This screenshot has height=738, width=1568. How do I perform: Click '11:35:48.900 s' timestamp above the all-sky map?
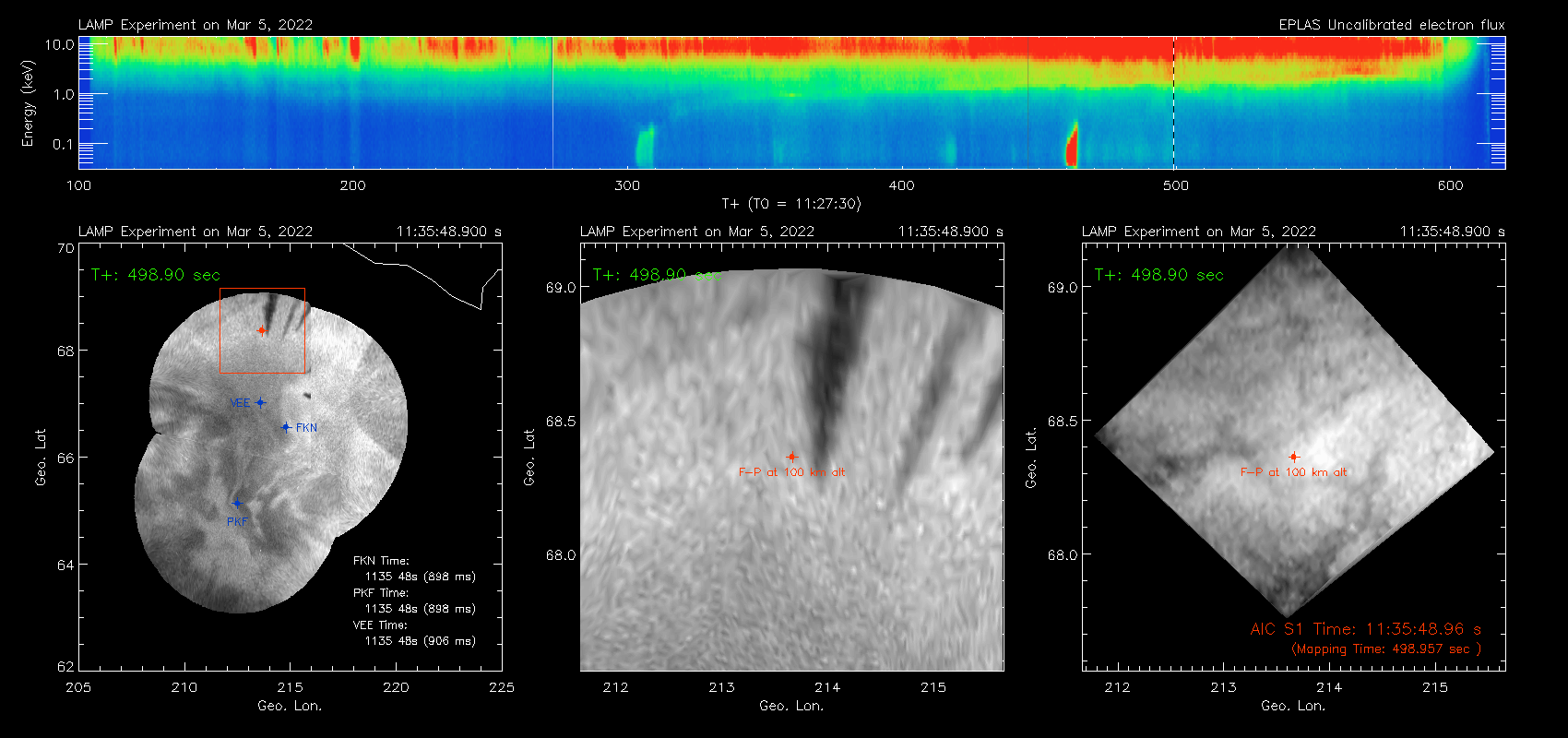(x=449, y=232)
